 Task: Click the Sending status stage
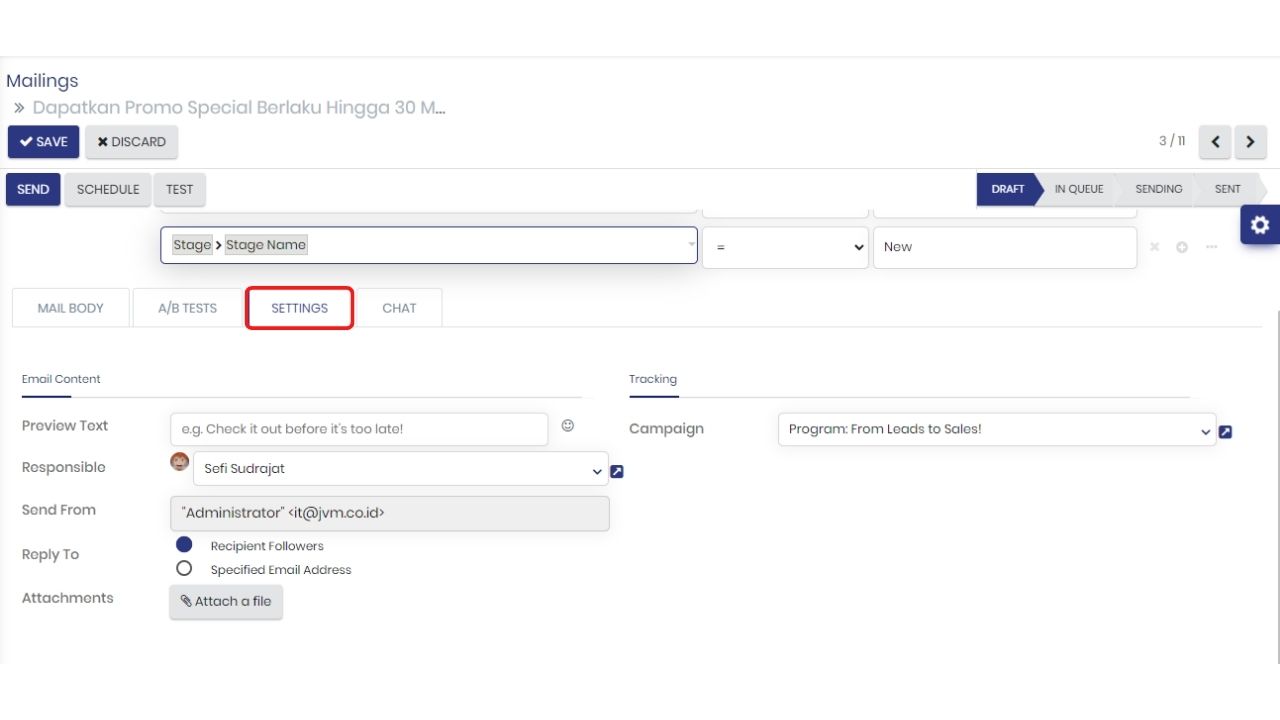1158,189
